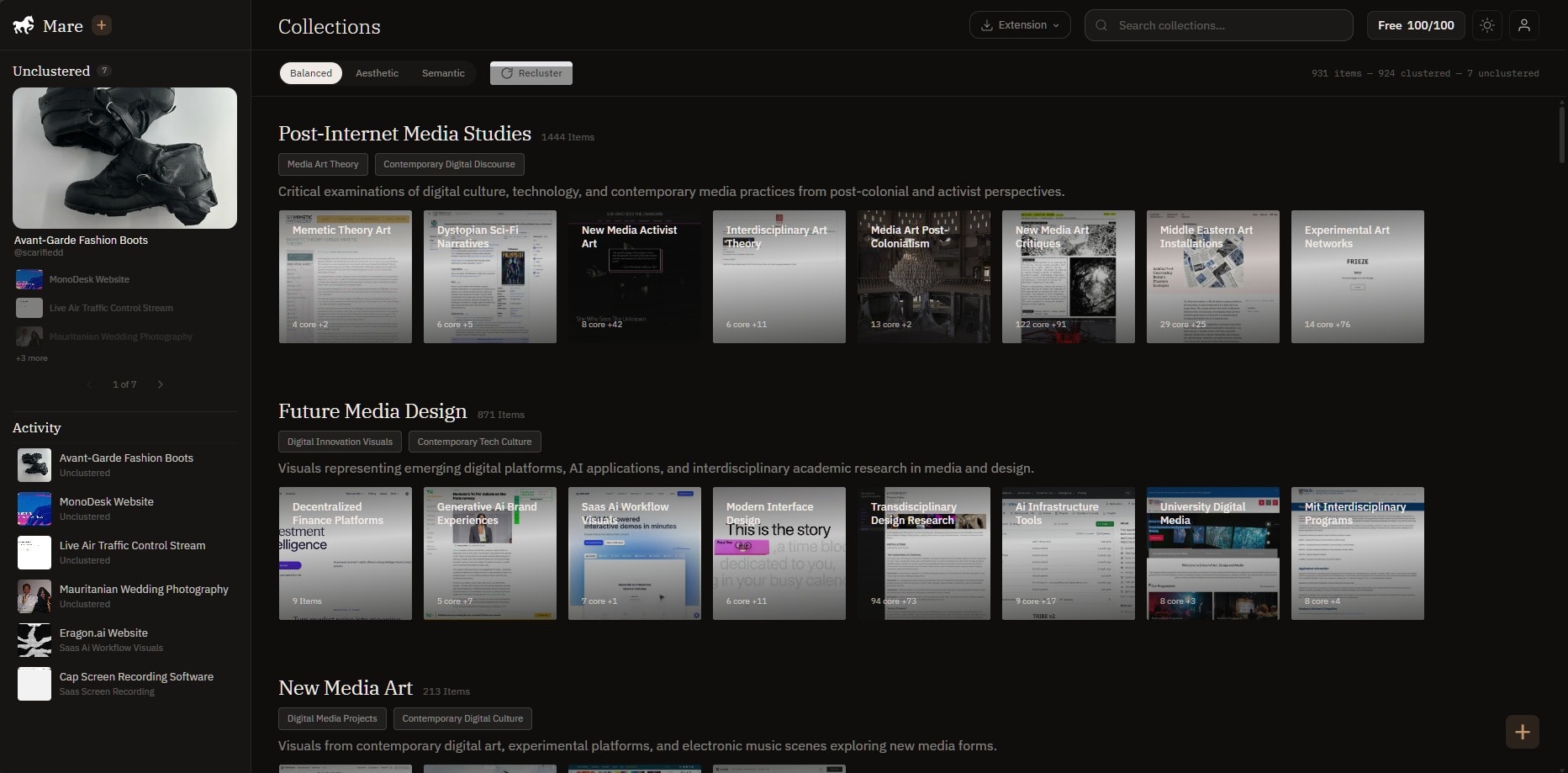The width and height of the screenshot is (1568, 773).
Task: Switch to the Semantic tab
Action: 443,73
